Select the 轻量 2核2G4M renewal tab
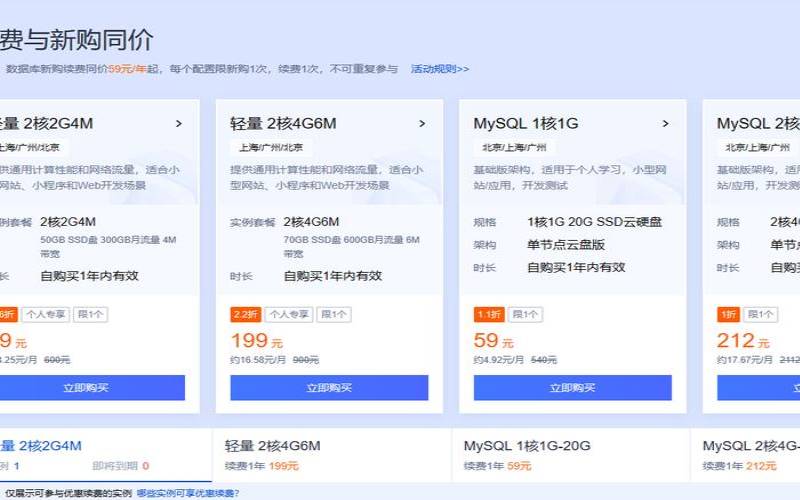Image resolution: width=800 pixels, height=500 pixels. (106, 455)
